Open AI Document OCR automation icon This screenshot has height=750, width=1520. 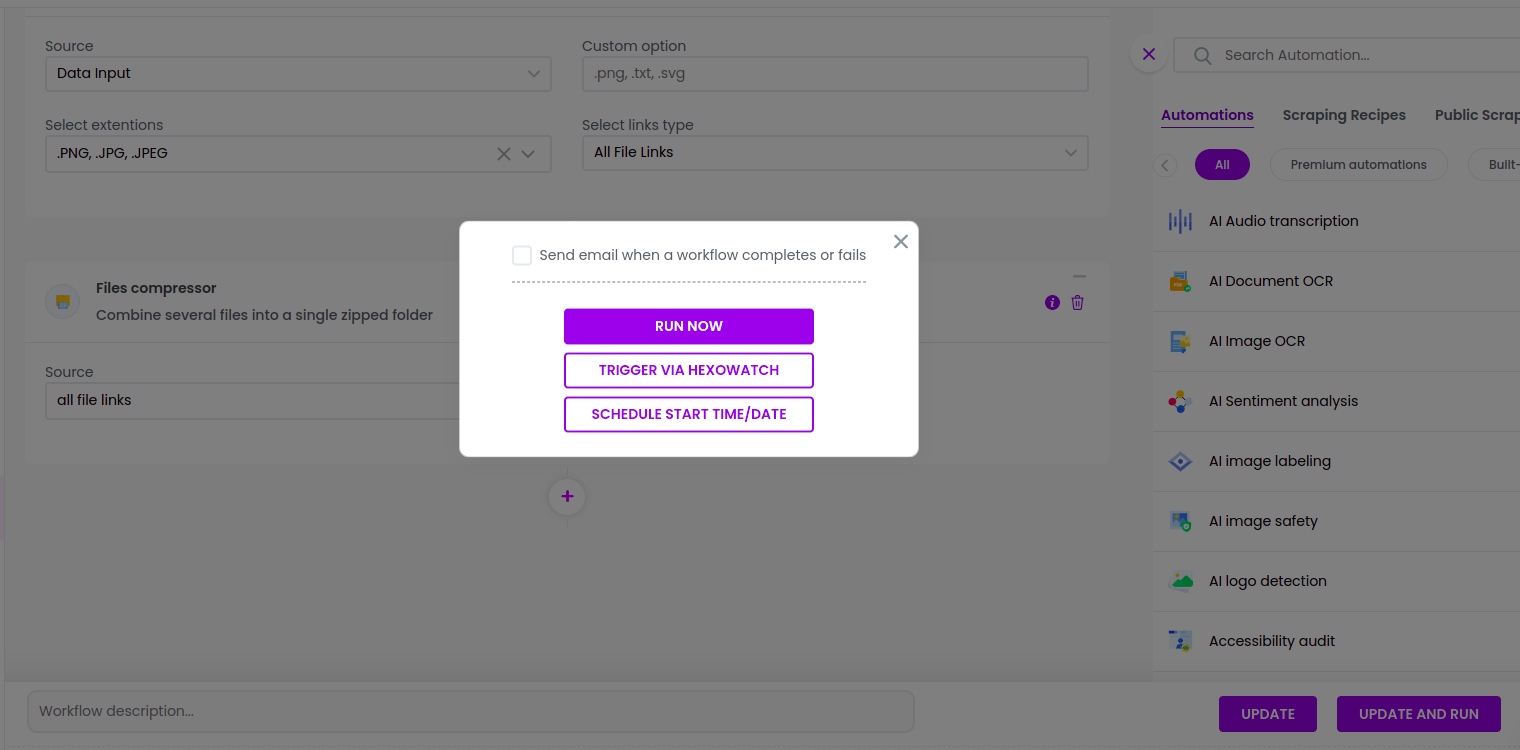coord(1180,281)
